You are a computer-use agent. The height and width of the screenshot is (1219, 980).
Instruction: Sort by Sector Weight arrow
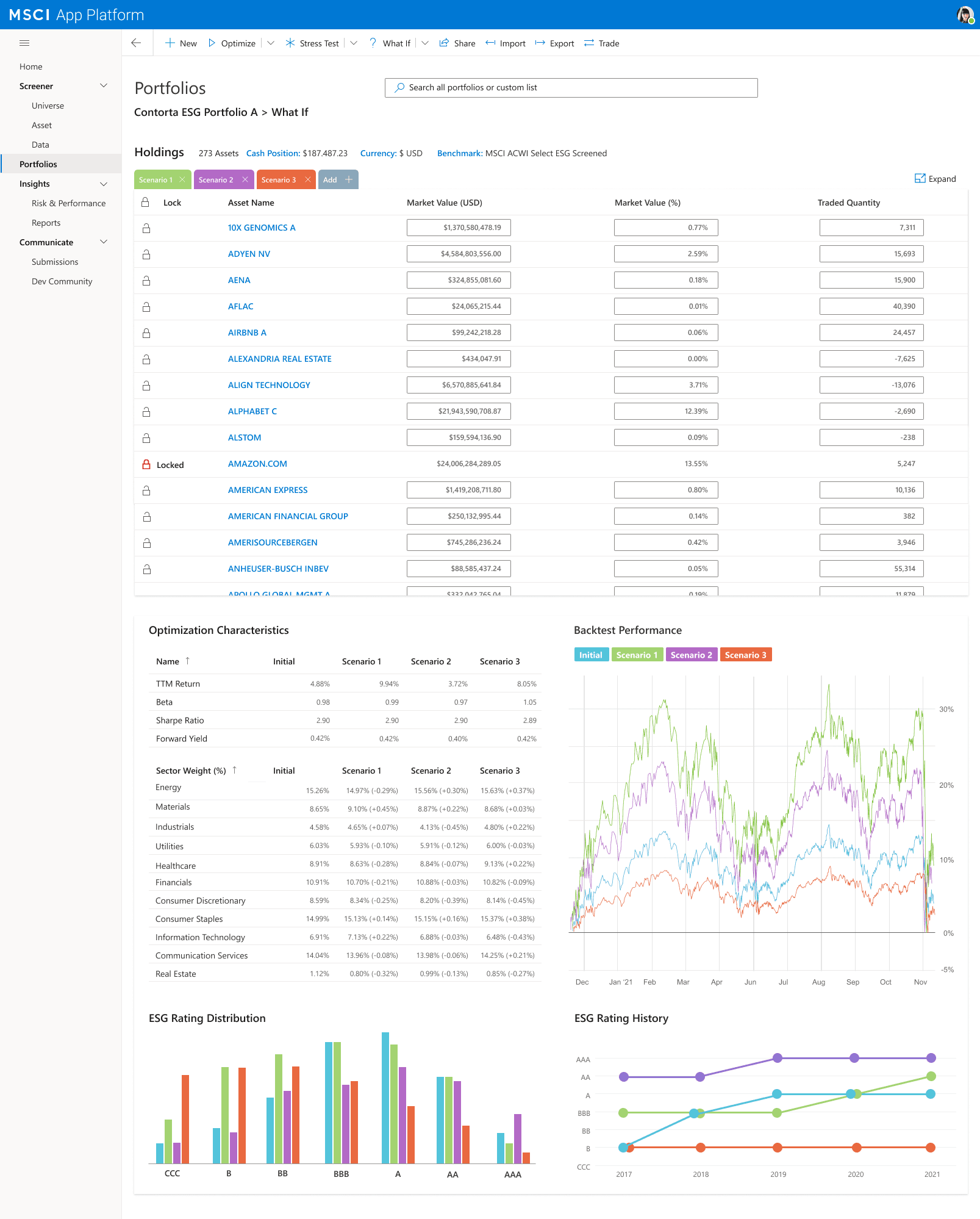235,770
